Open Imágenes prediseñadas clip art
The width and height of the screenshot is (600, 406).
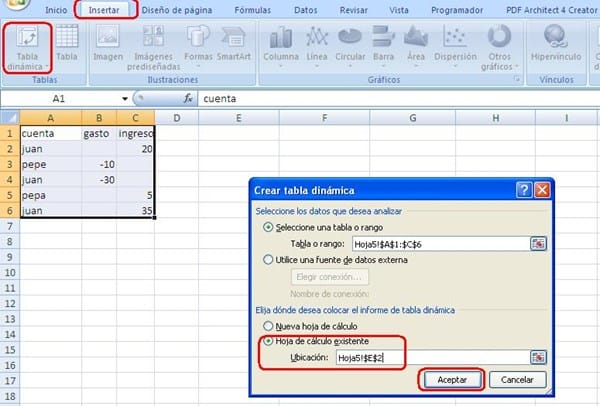click(x=153, y=48)
